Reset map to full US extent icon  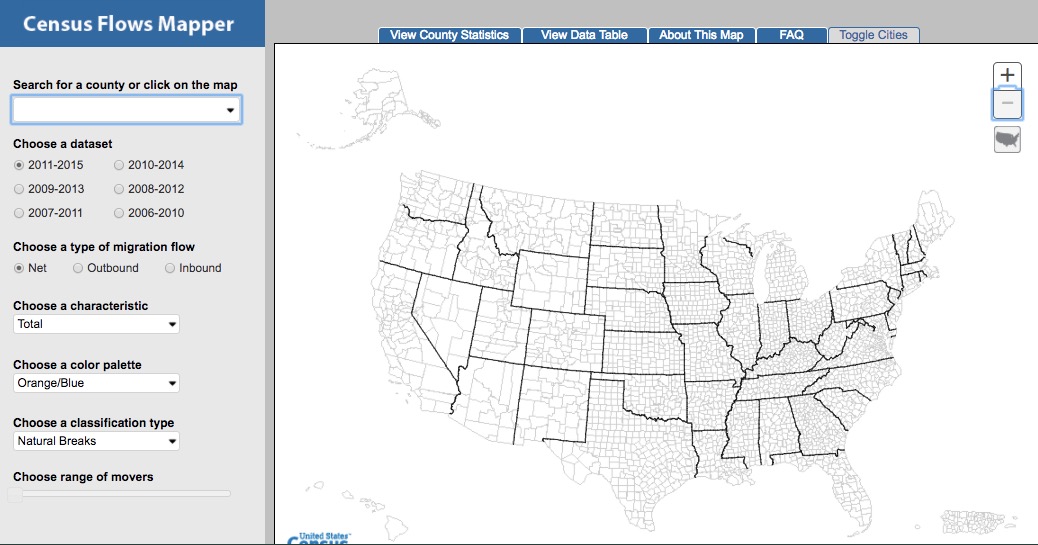point(1007,139)
